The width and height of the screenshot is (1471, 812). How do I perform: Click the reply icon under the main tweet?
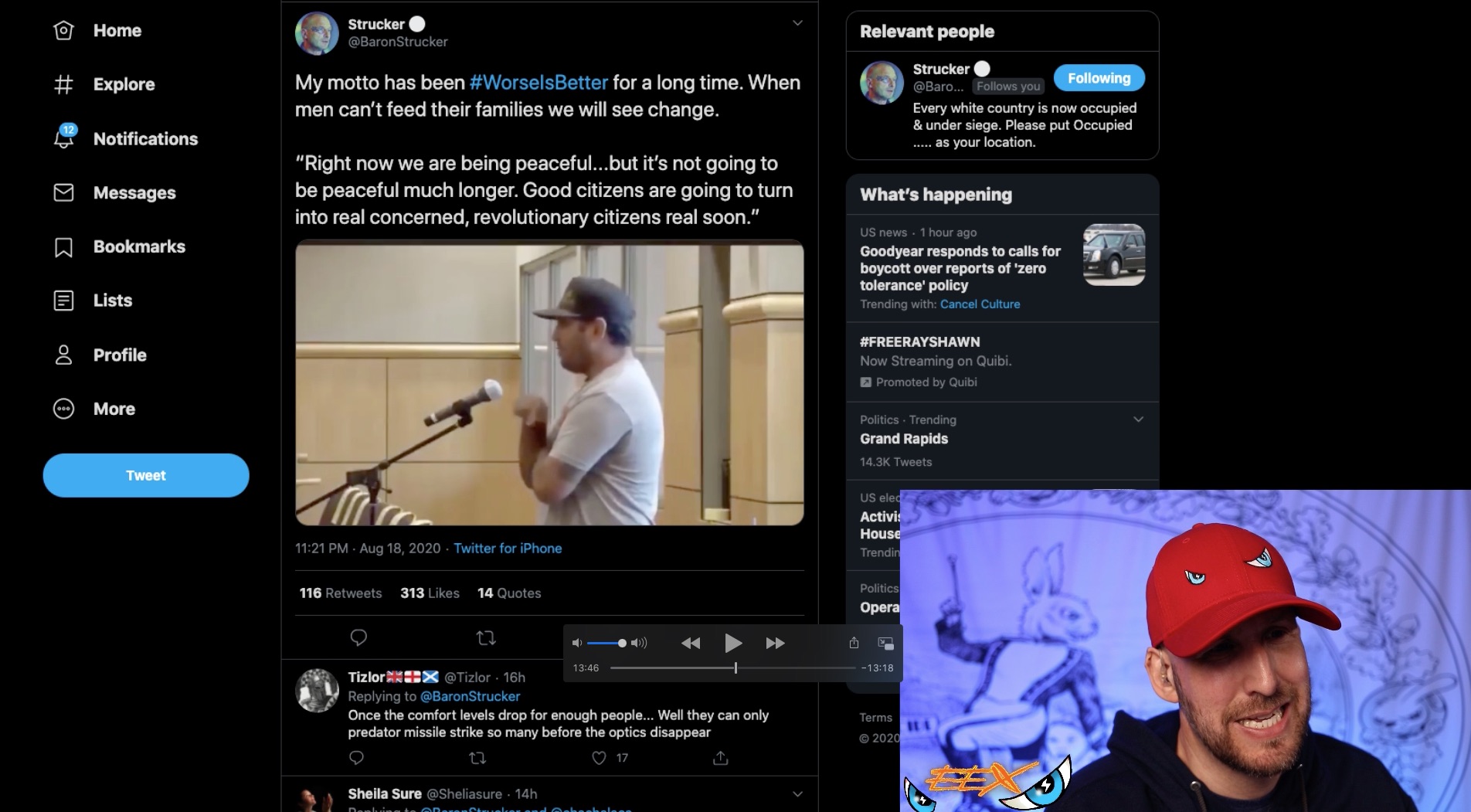(358, 637)
